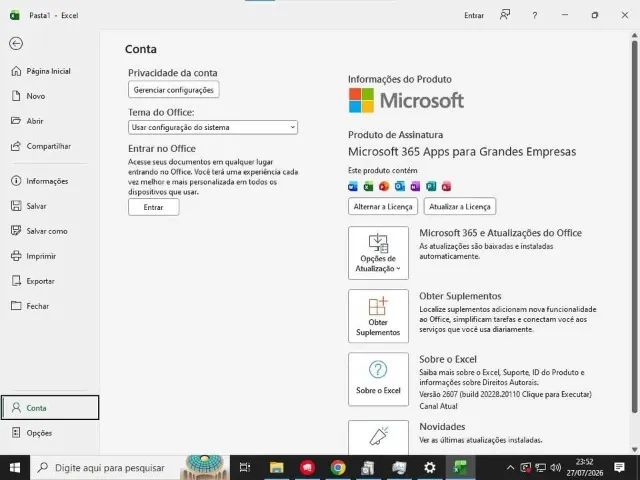Click the network icon in the system tray

tap(540, 468)
